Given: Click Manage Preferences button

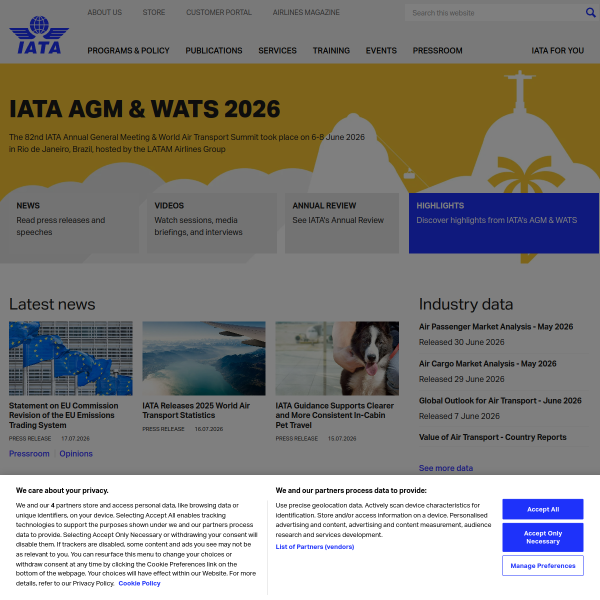Looking at the screenshot, I should click(543, 566).
